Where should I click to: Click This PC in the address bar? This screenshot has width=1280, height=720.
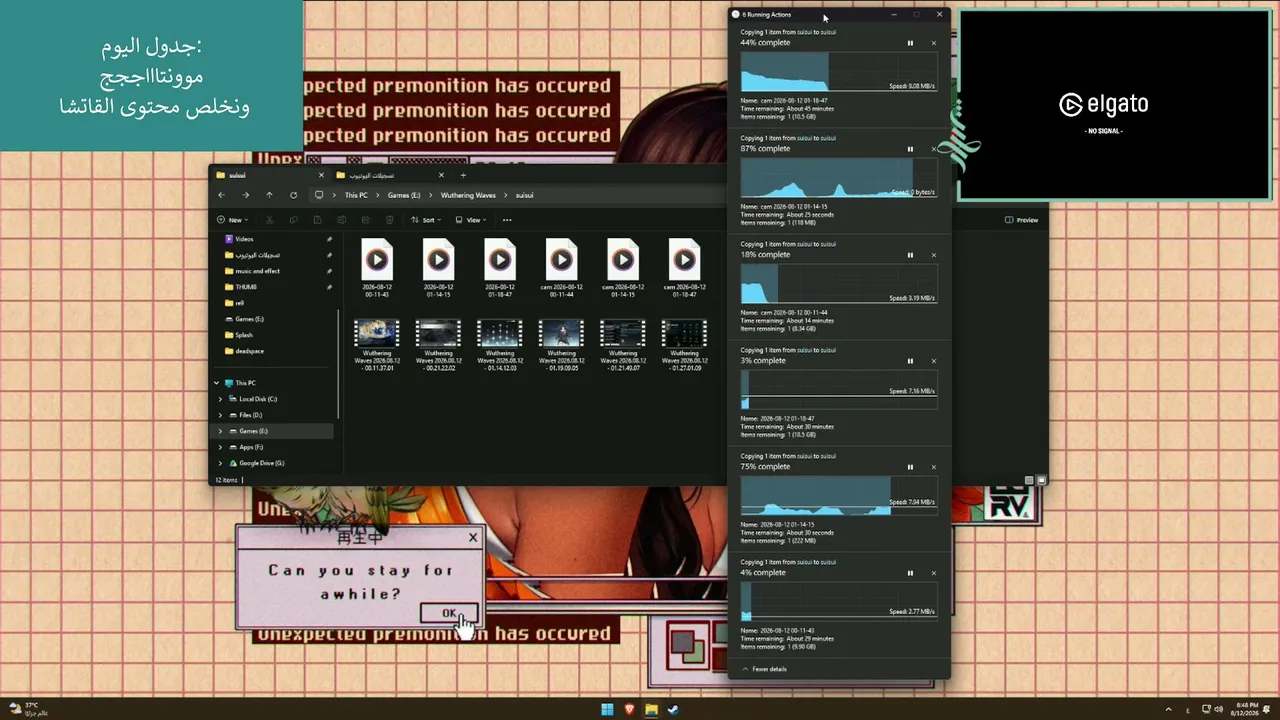(x=356, y=195)
